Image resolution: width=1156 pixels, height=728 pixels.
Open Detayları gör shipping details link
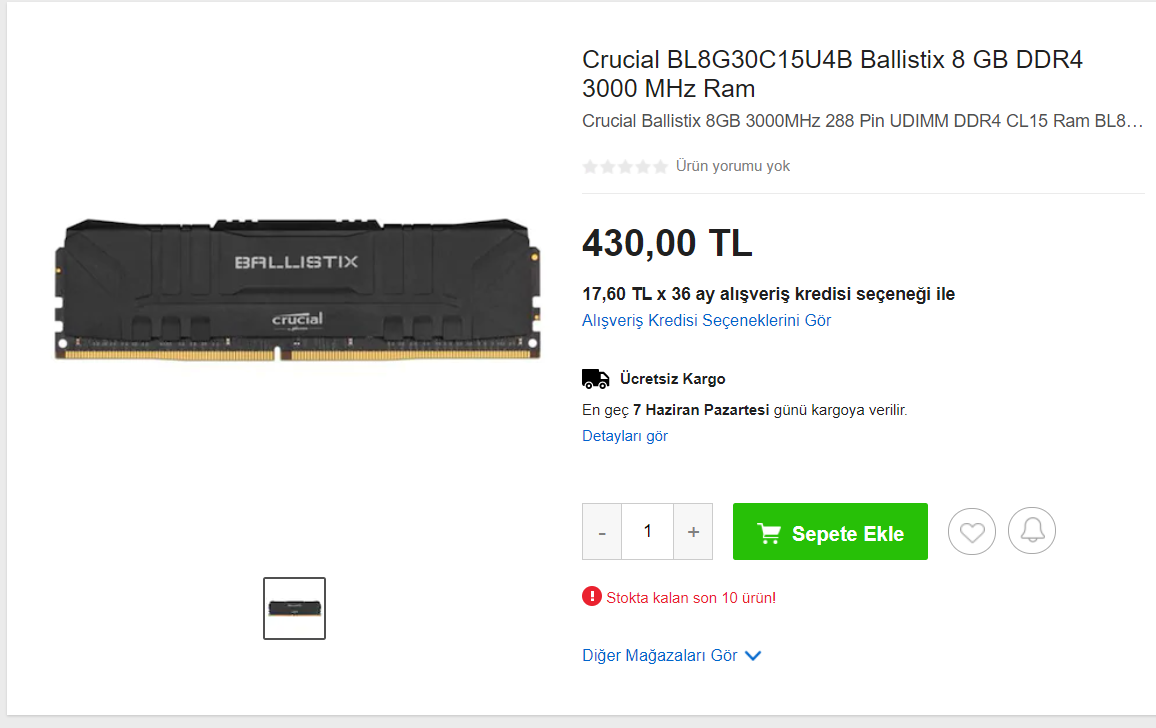(x=624, y=436)
